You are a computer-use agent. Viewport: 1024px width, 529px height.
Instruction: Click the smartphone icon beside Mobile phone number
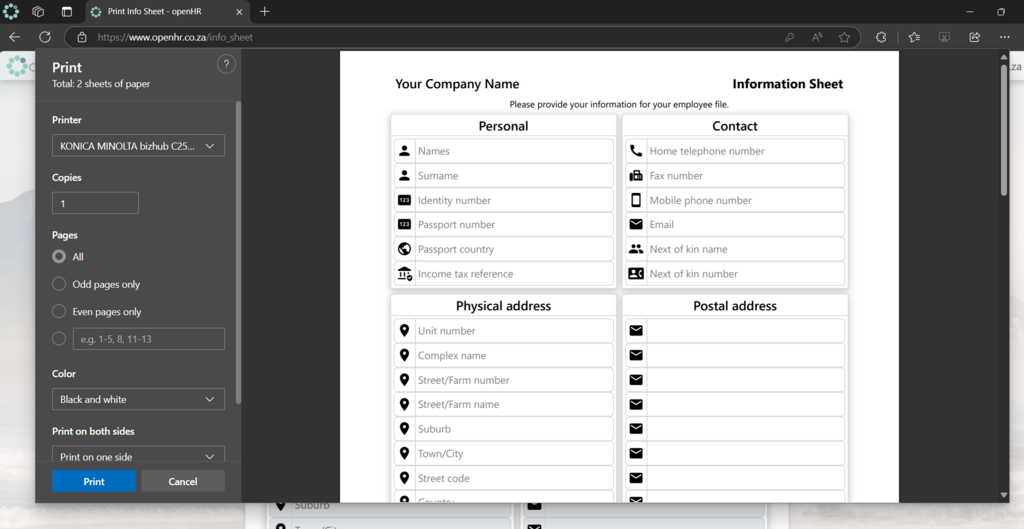click(635, 200)
